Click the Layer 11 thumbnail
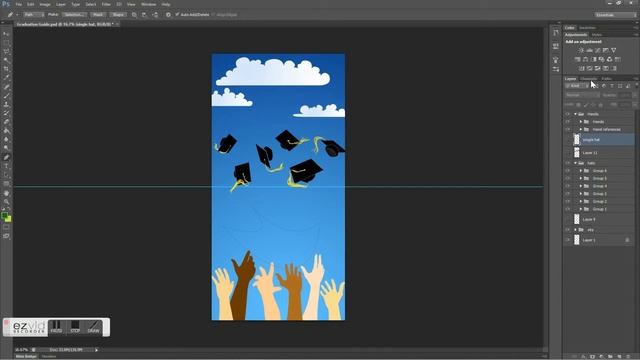Viewport: 640px width, 360px height. point(576,152)
